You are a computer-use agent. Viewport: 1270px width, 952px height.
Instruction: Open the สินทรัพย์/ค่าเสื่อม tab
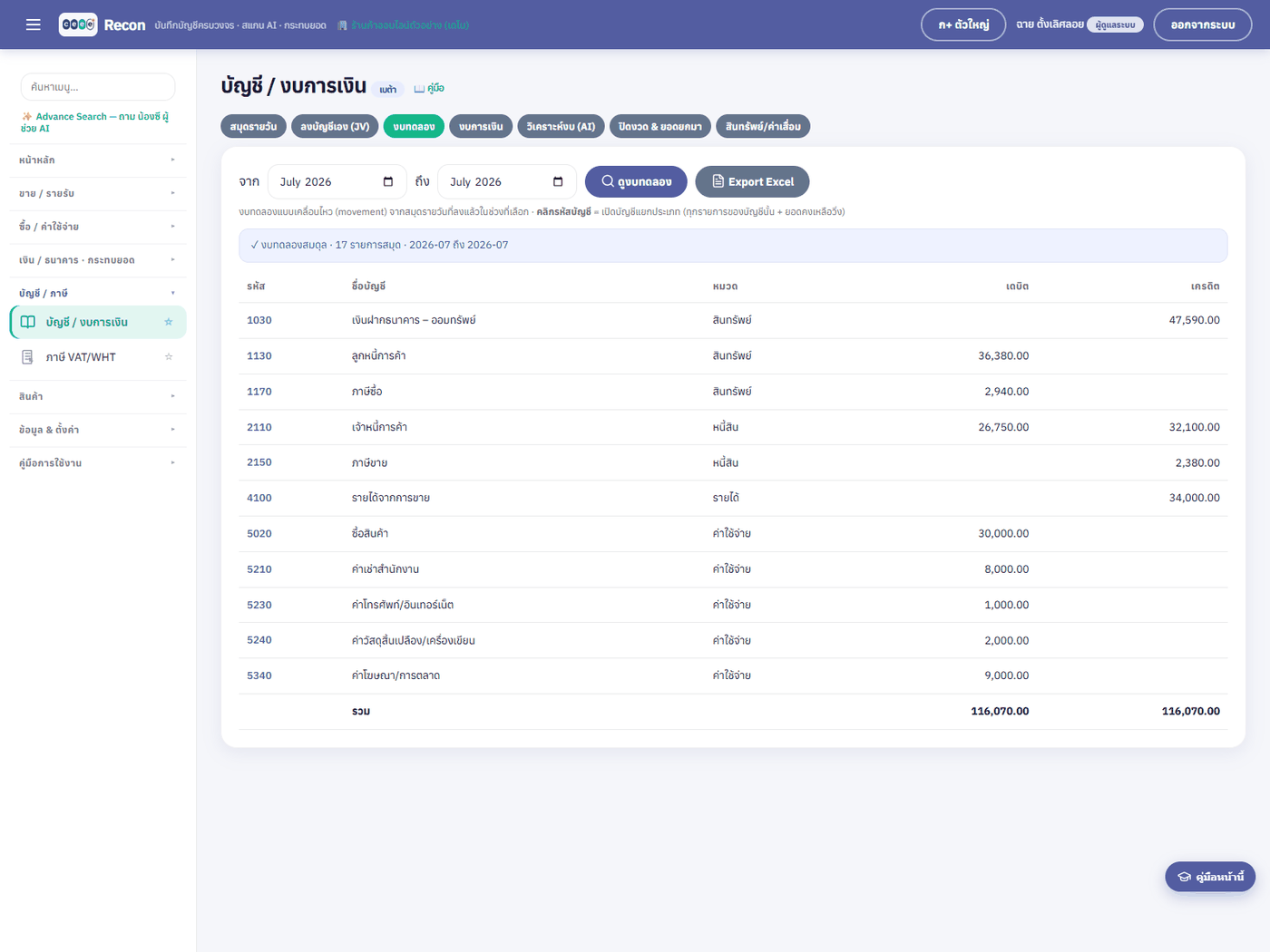coord(763,127)
